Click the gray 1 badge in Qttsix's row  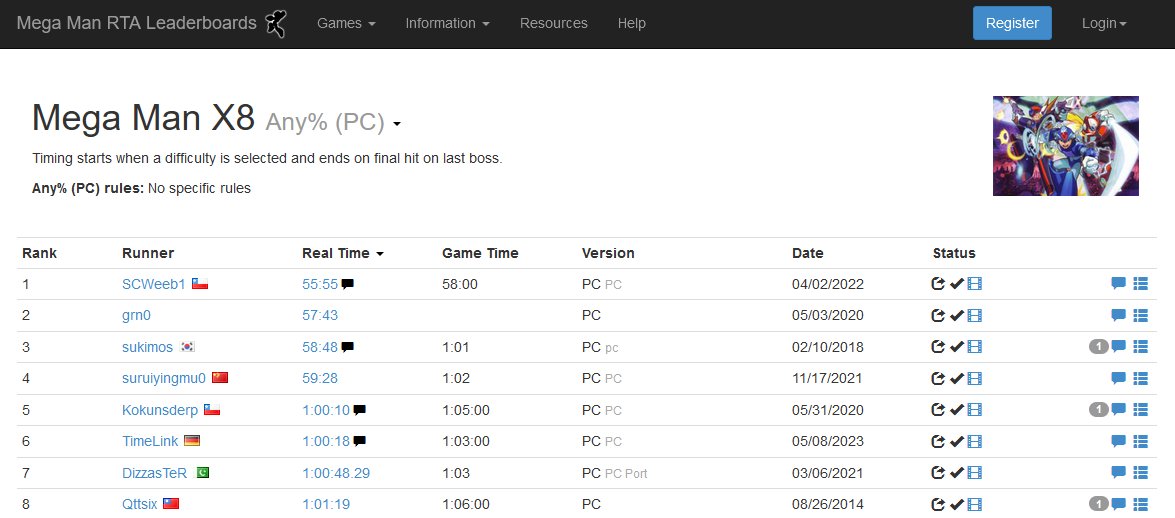coord(1099,504)
